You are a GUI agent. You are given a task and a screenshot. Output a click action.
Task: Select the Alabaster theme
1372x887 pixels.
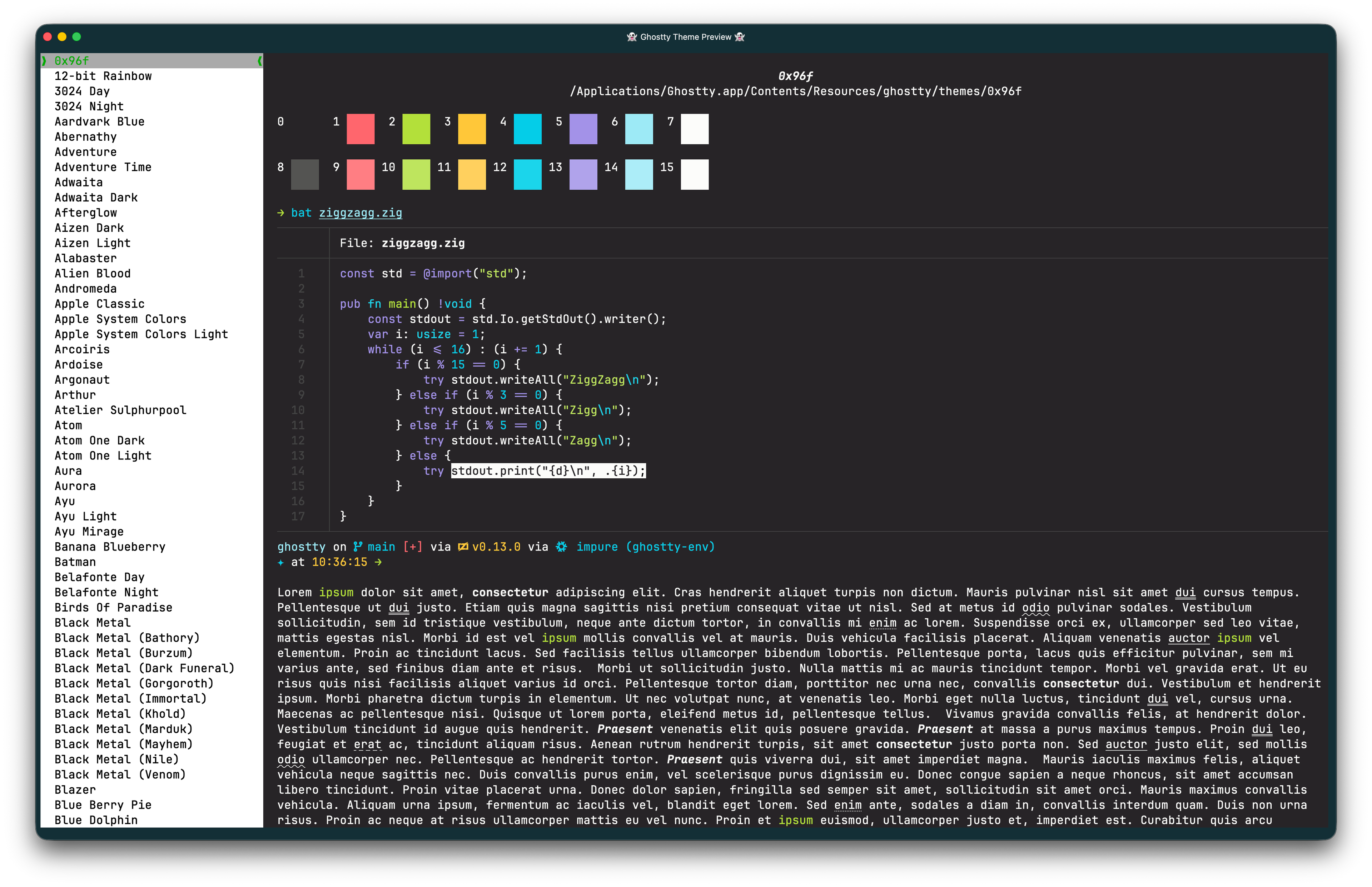[x=85, y=258]
